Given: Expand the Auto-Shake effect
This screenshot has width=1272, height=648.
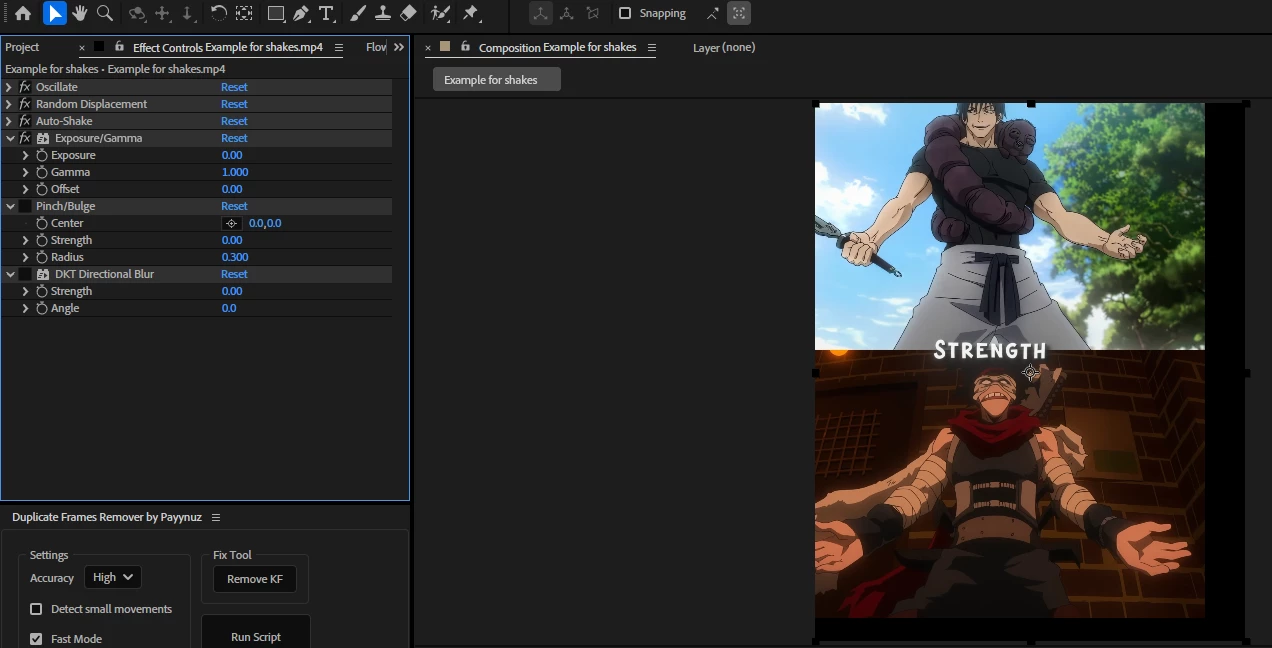Looking at the screenshot, I should (x=9, y=121).
